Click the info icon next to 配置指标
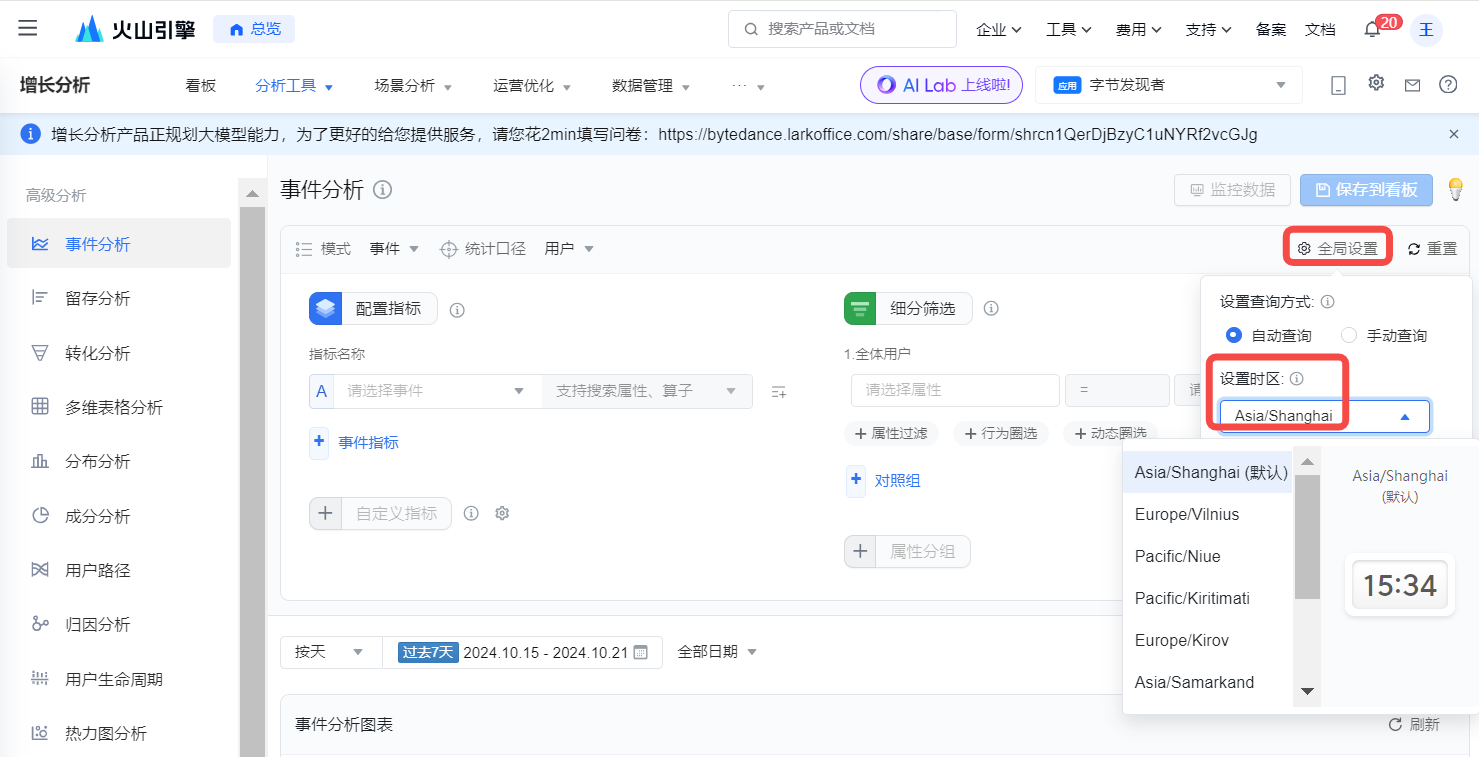This screenshot has width=1479, height=757. point(457,310)
